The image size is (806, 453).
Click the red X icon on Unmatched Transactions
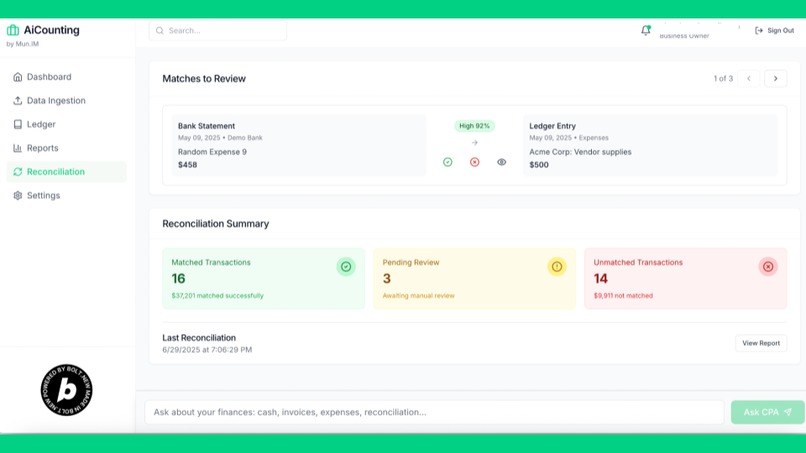click(x=768, y=267)
